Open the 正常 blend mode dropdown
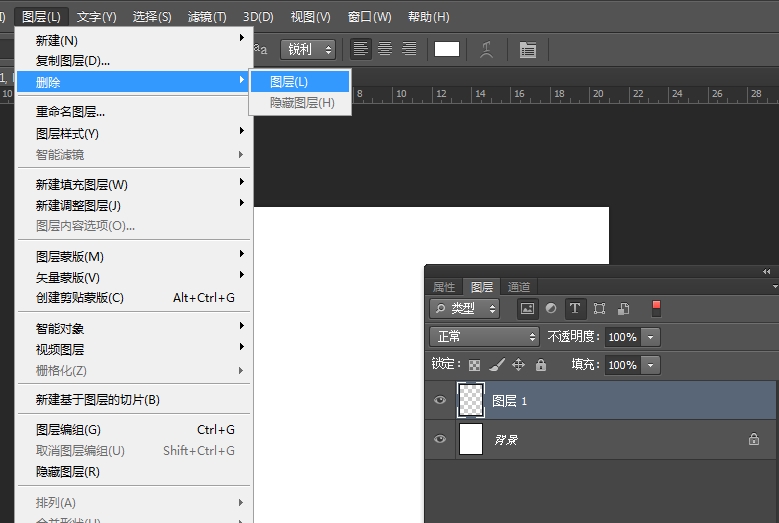The image size is (779, 523). 485,337
